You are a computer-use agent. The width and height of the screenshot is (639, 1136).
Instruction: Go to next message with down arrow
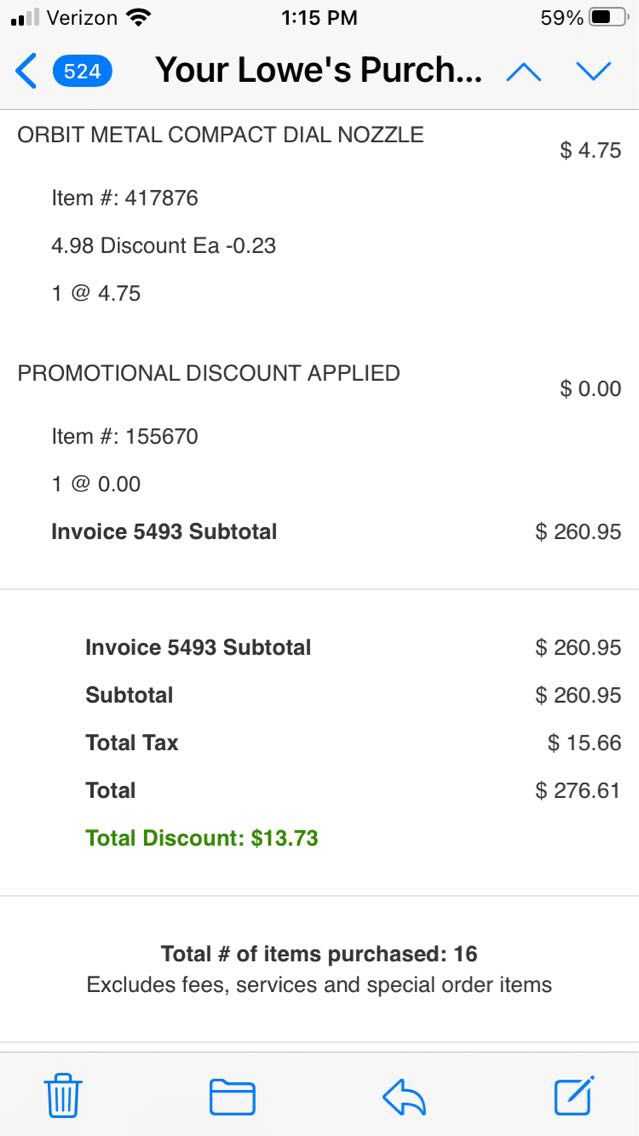pyautogui.click(x=593, y=71)
